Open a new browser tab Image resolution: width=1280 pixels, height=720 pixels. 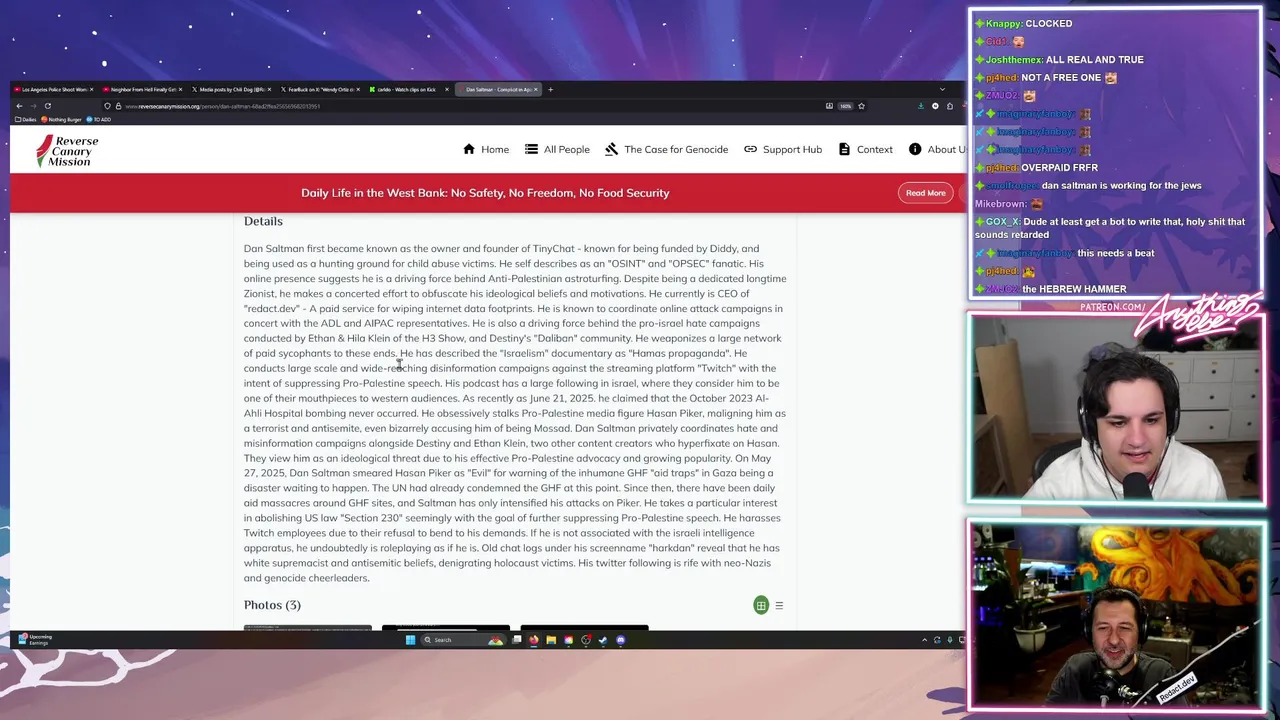[550, 89]
